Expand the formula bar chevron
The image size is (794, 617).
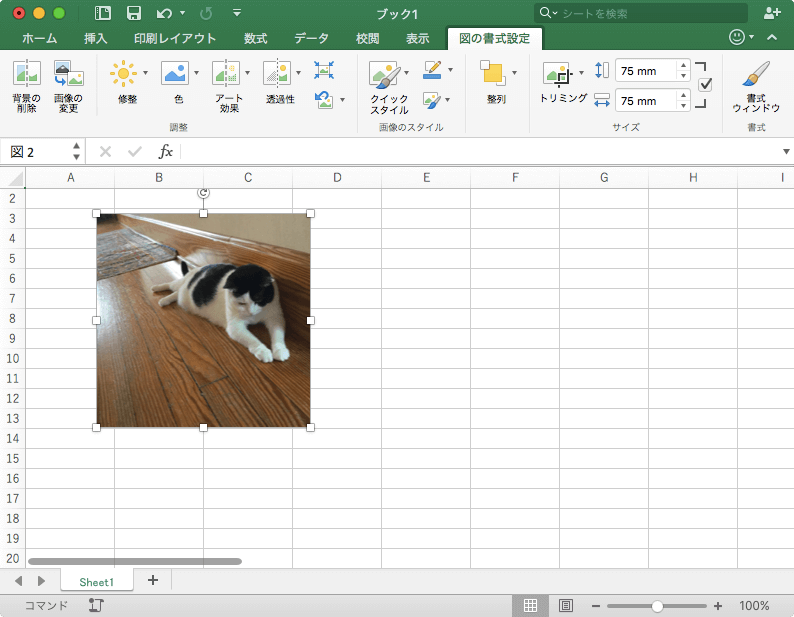(786, 151)
